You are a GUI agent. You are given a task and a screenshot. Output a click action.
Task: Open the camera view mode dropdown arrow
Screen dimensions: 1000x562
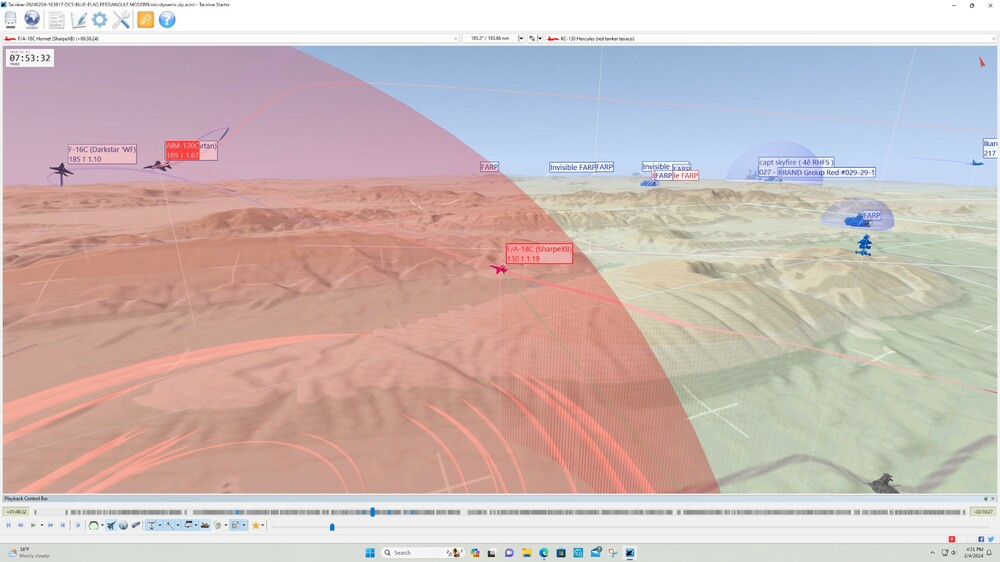click(x=103, y=525)
